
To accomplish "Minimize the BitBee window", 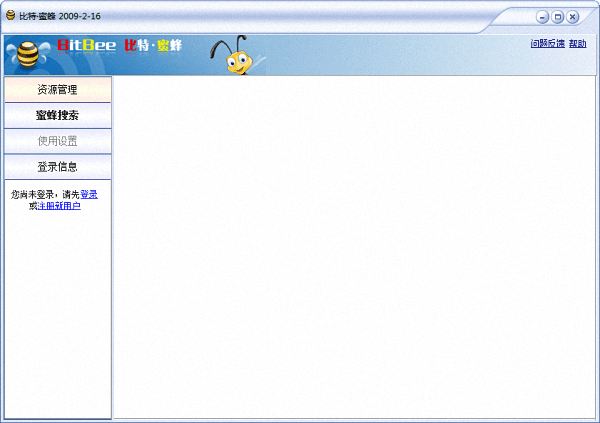I will click(542, 17).
